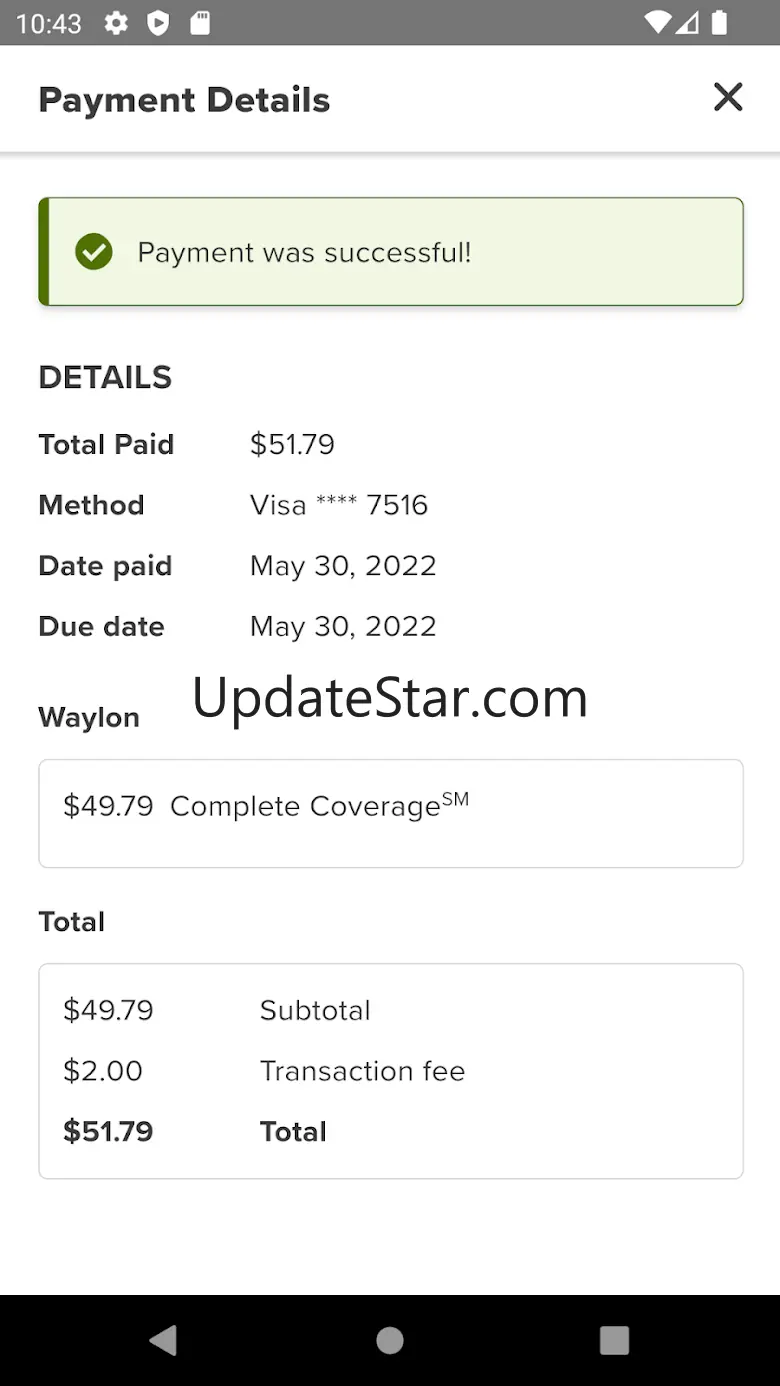This screenshot has height=1386, width=780.
Task: Tap the Date paid May 30, 2022 value
Action: [x=343, y=566]
